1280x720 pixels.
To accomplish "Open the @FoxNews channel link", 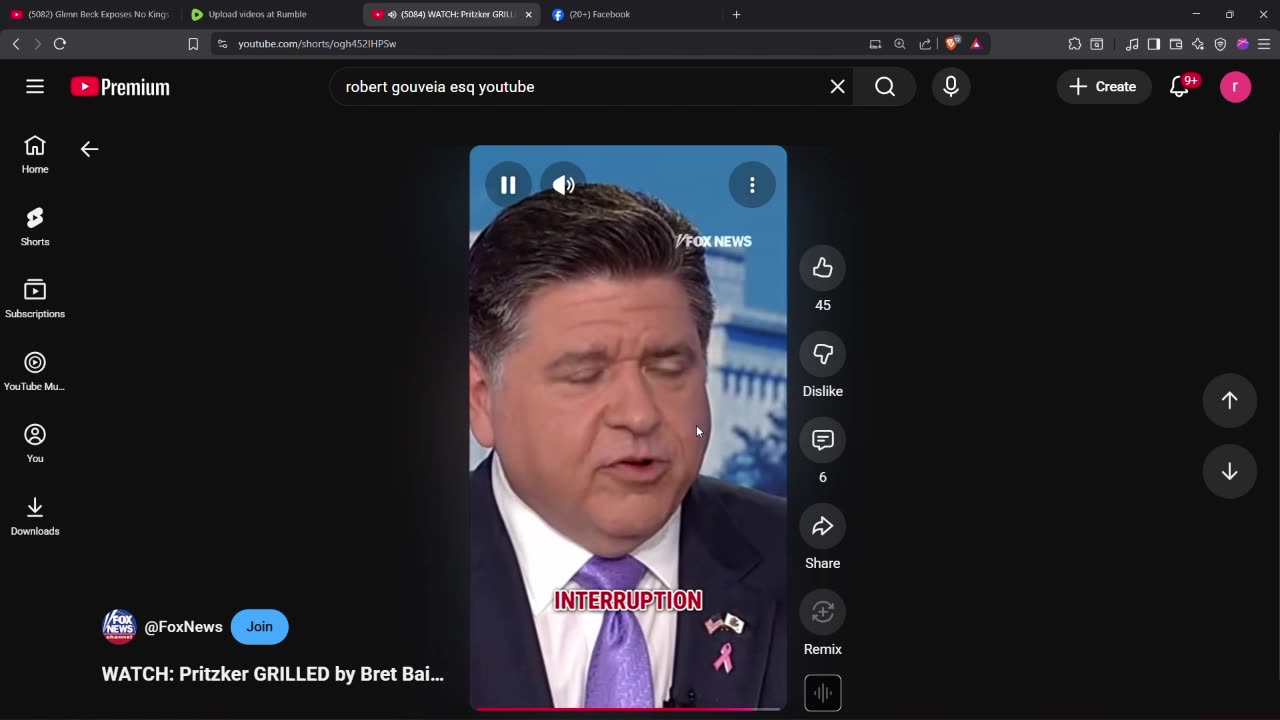I will pyautogui.click(x=183, y=627).
